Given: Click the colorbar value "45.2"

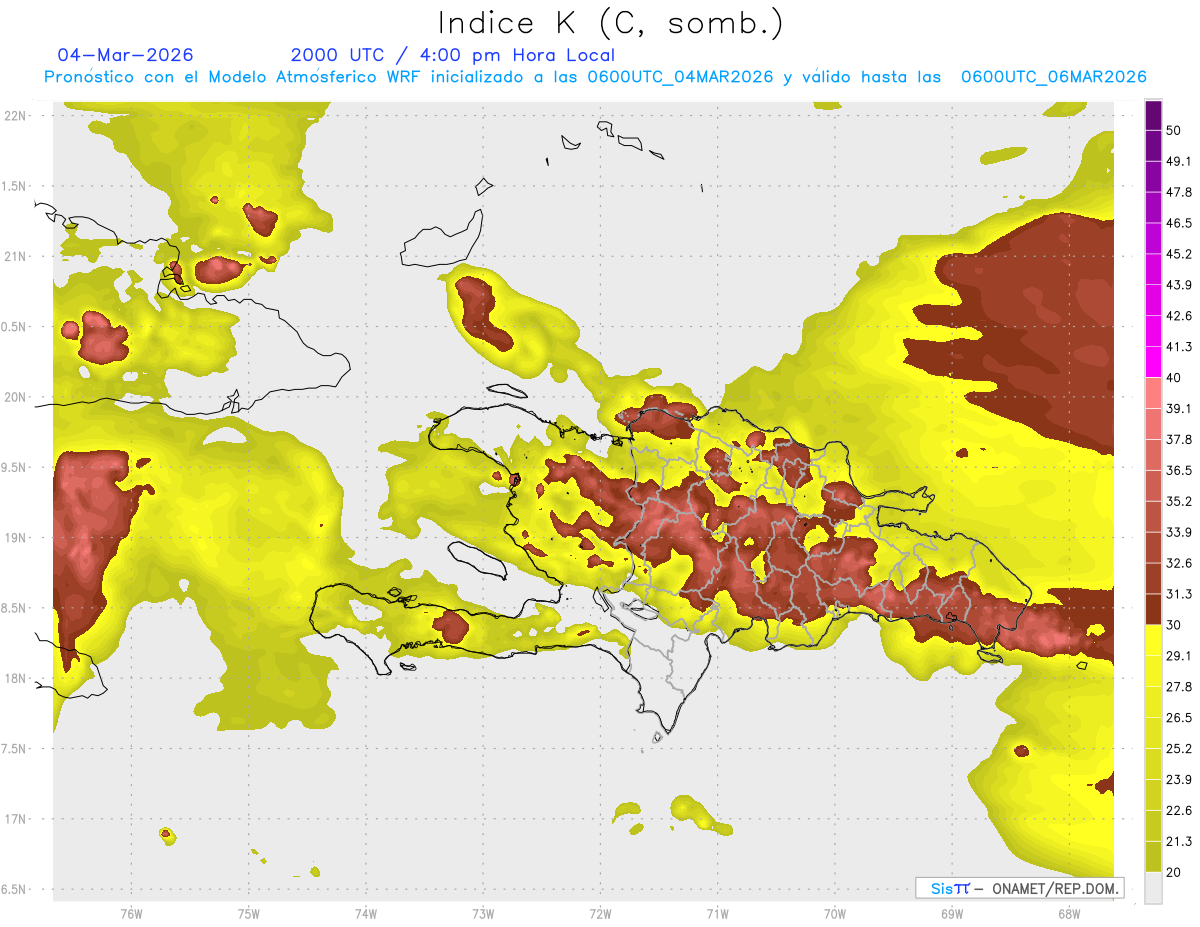Looking at the screenshot, I should click(1179, 254).
